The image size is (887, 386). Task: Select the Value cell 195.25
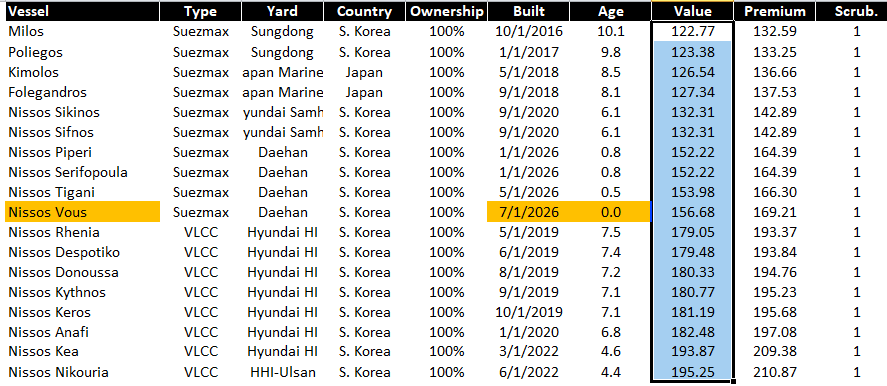pos(692,372)
